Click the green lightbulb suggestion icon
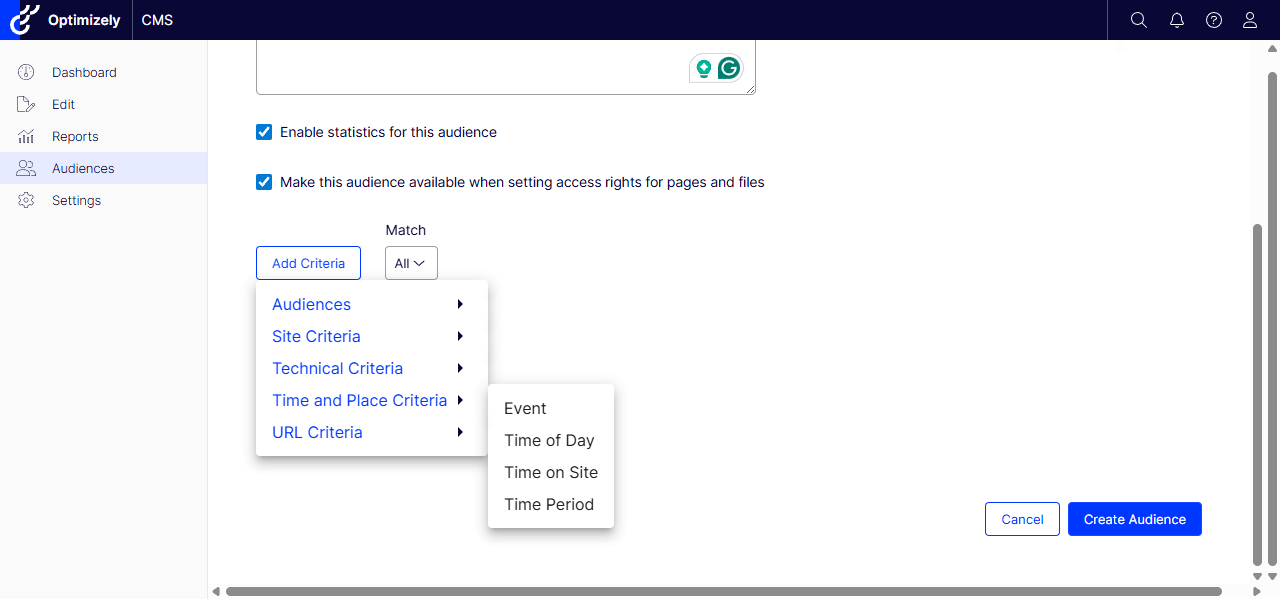 [704, 68]
